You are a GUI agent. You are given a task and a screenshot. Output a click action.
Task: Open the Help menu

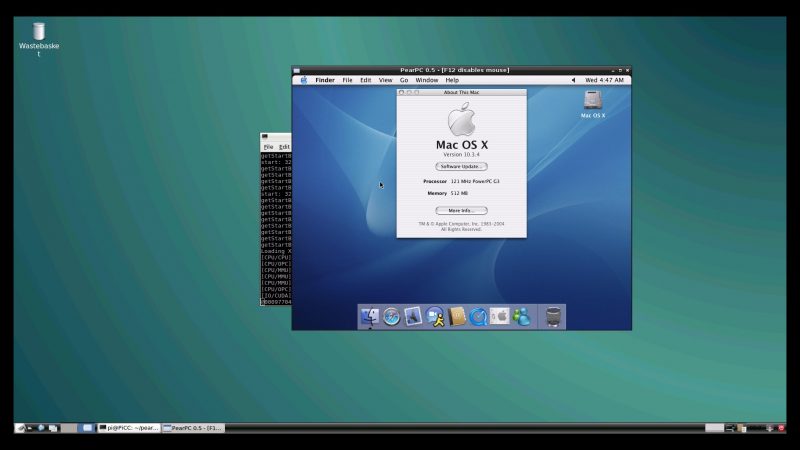(452, 80)
